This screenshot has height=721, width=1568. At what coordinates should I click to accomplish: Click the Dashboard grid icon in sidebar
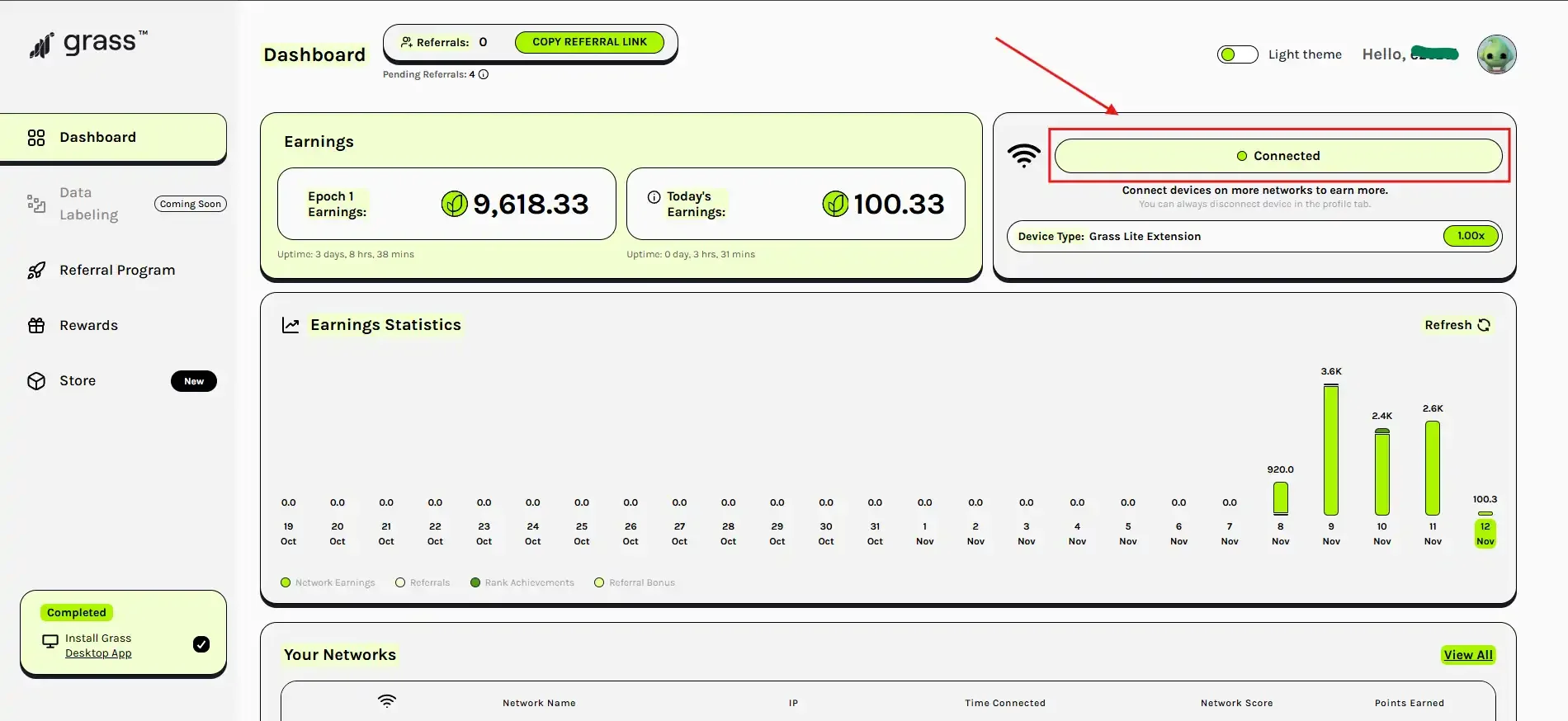pyautogui.click(x=36, y=138)
